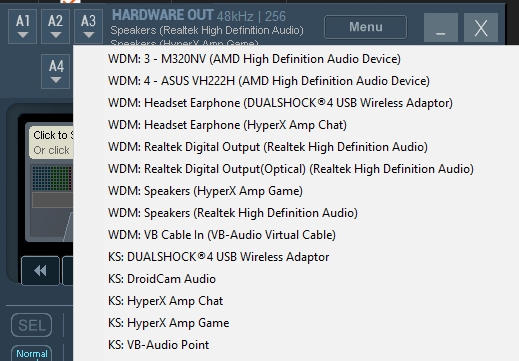The image size is (519, 361).
Task: Open the A1 hardware output dropdown
Action: coord(22,26)
